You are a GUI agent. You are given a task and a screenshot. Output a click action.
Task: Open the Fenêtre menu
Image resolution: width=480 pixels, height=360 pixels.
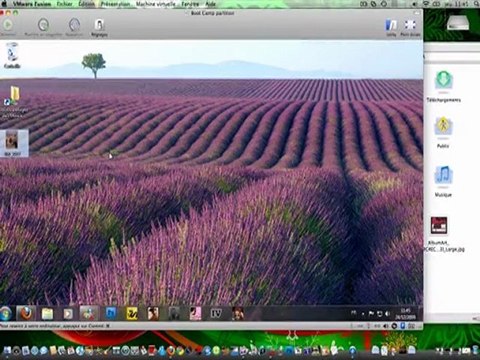click(190, 4)
